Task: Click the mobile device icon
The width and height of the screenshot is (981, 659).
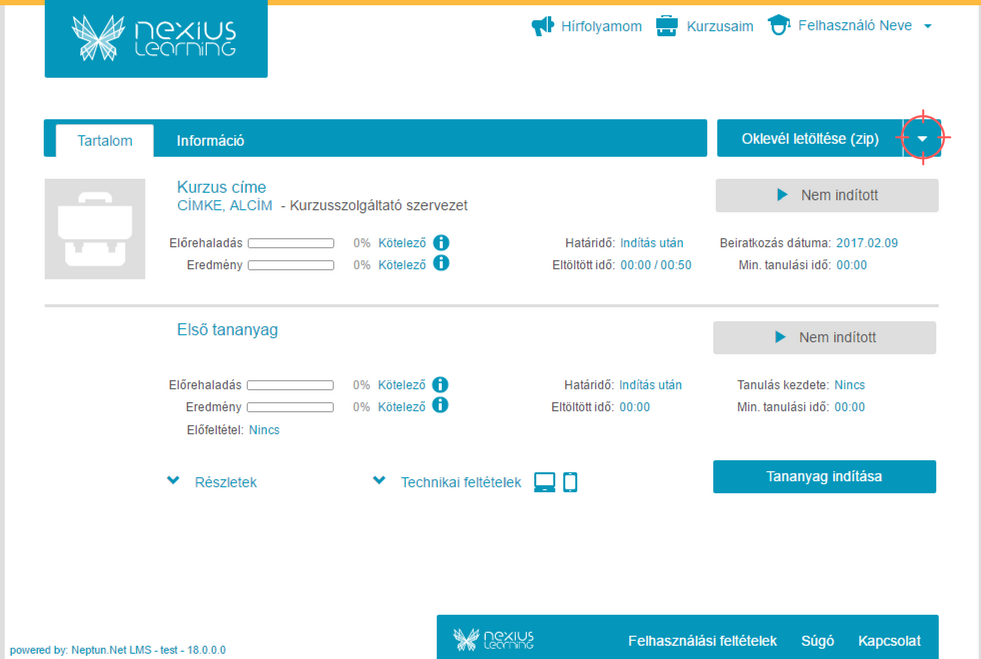Action: coord(570,482)
